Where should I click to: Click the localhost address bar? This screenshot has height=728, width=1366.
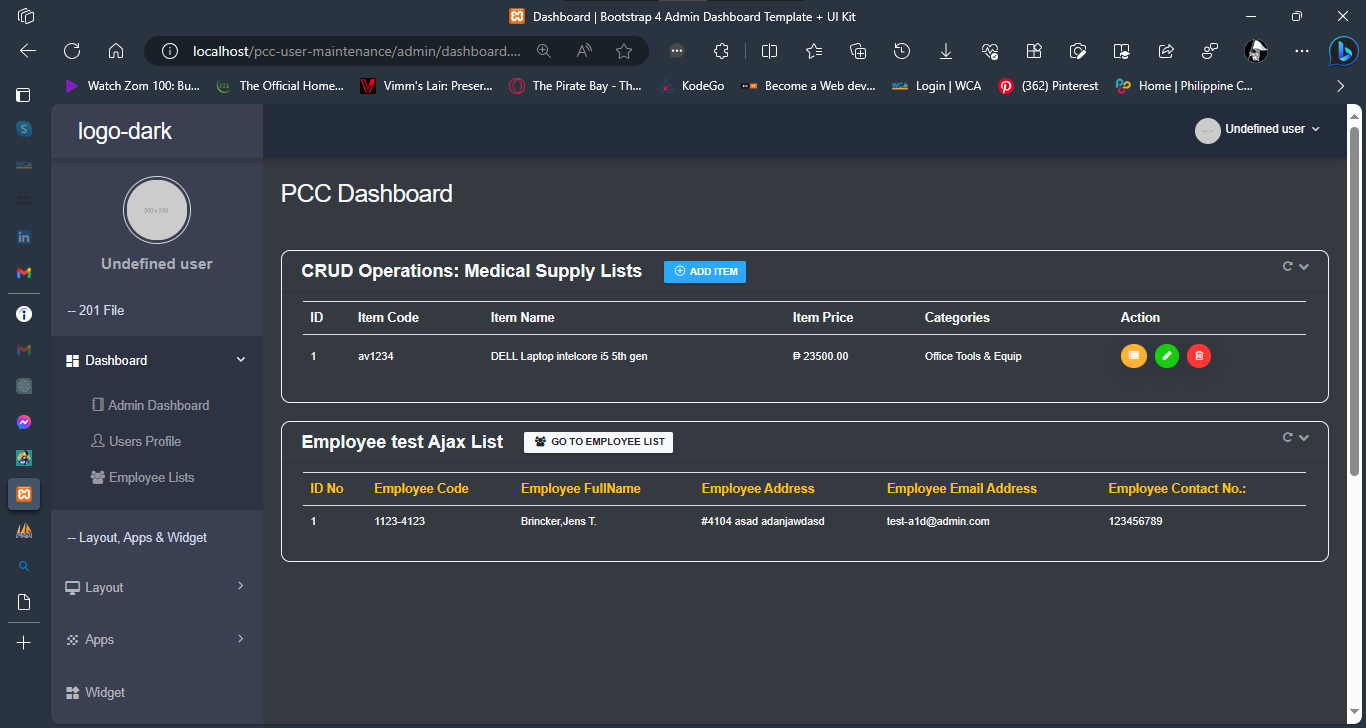click(x=355, y=51)
